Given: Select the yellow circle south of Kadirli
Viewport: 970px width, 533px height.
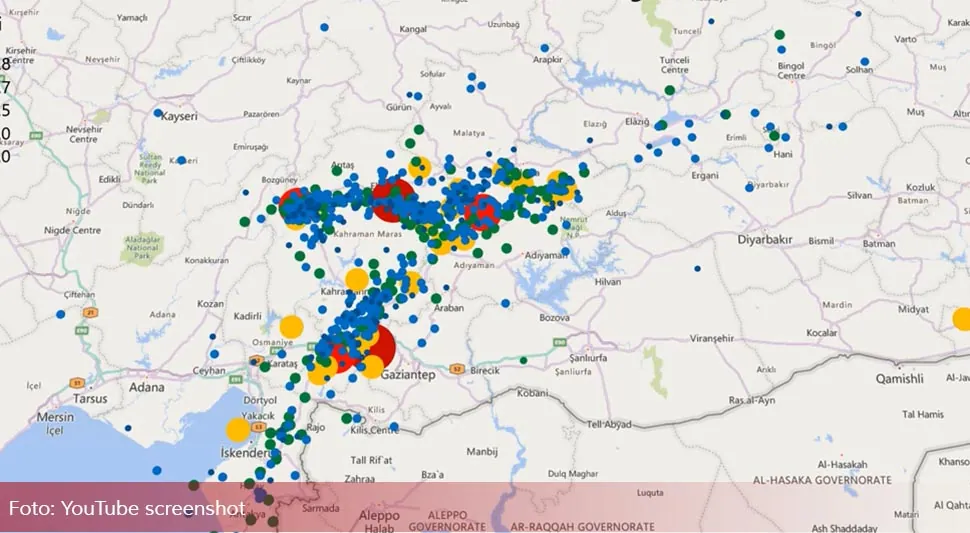Looking at the screenshot, I should point(291,326).
